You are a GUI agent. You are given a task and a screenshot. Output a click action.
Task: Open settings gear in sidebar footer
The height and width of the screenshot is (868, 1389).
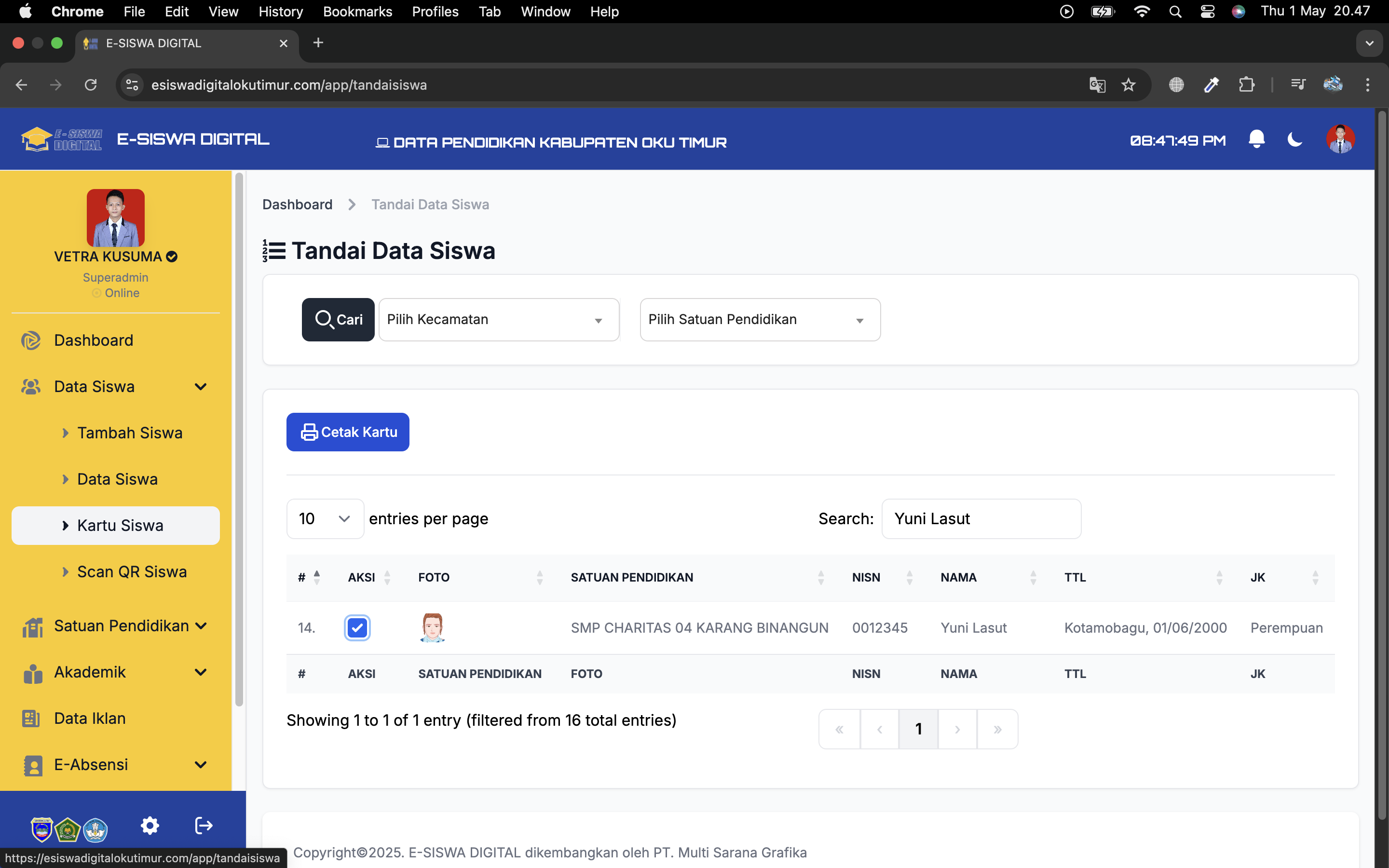(x=150, y=826)
